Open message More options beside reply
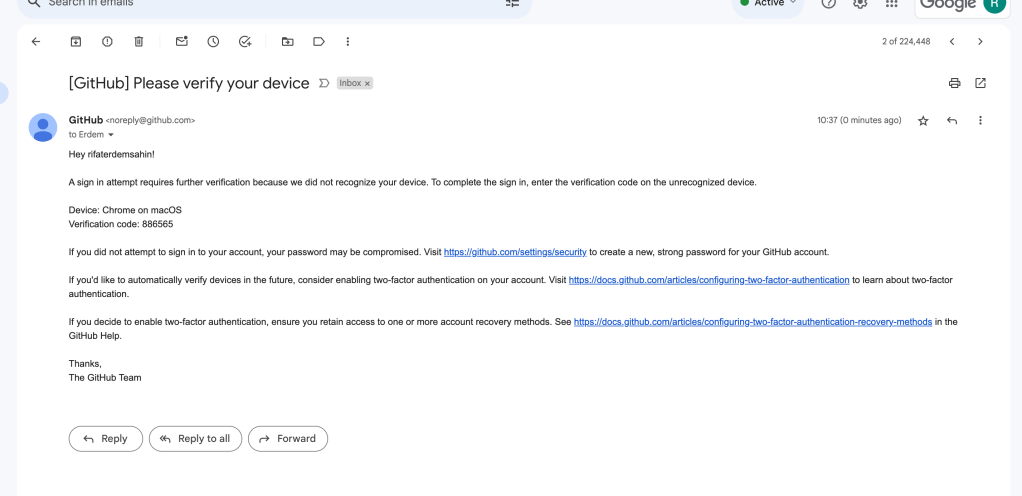 pyautogui.click(x=980, y=121)
